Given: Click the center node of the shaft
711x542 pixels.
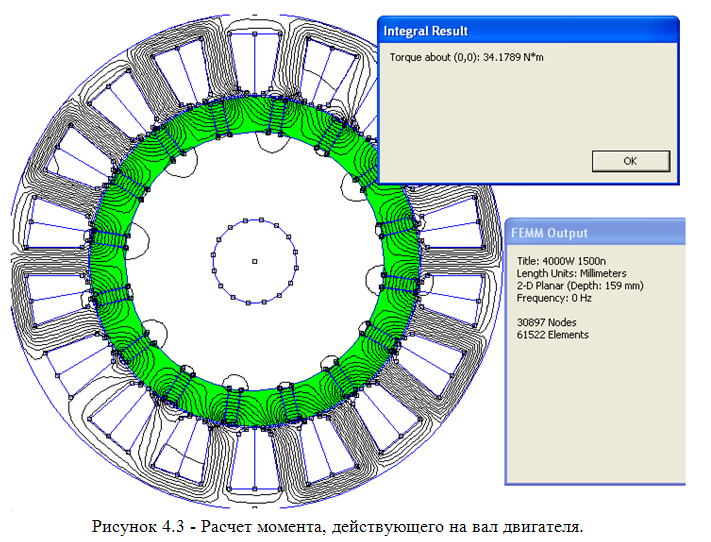Looking at the screenshot, I should pyautogui.click(x=254, y=261).
